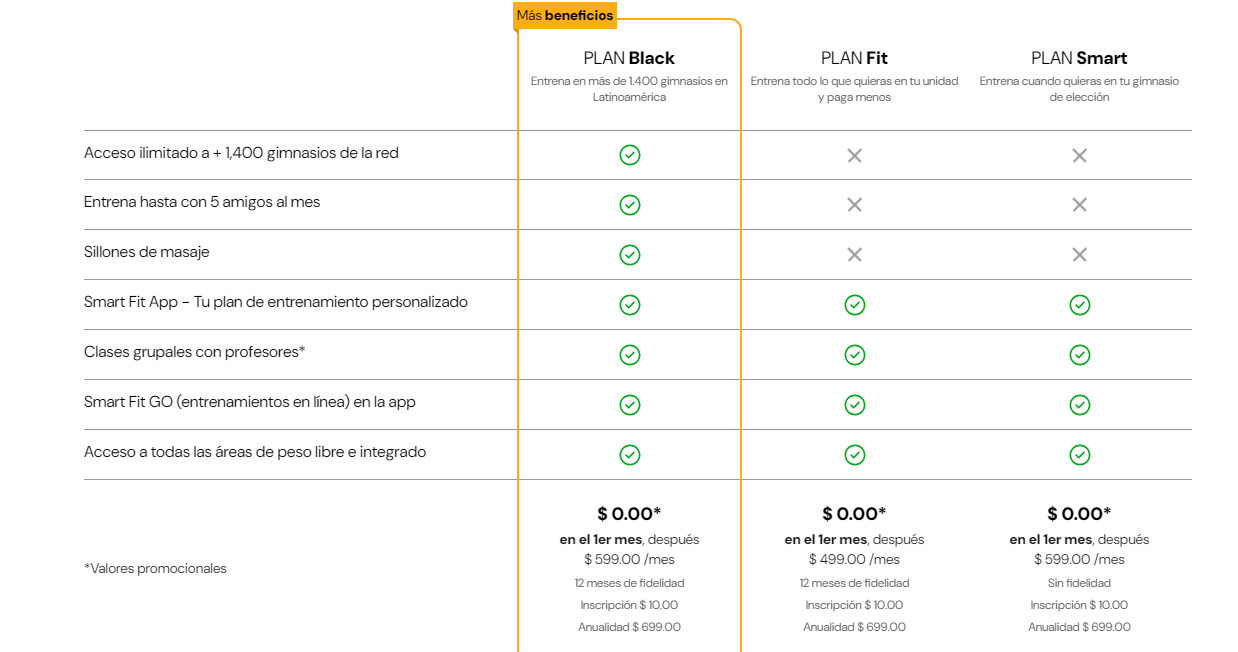Select the PLAN Fit column heading

(x=854, y=58)
